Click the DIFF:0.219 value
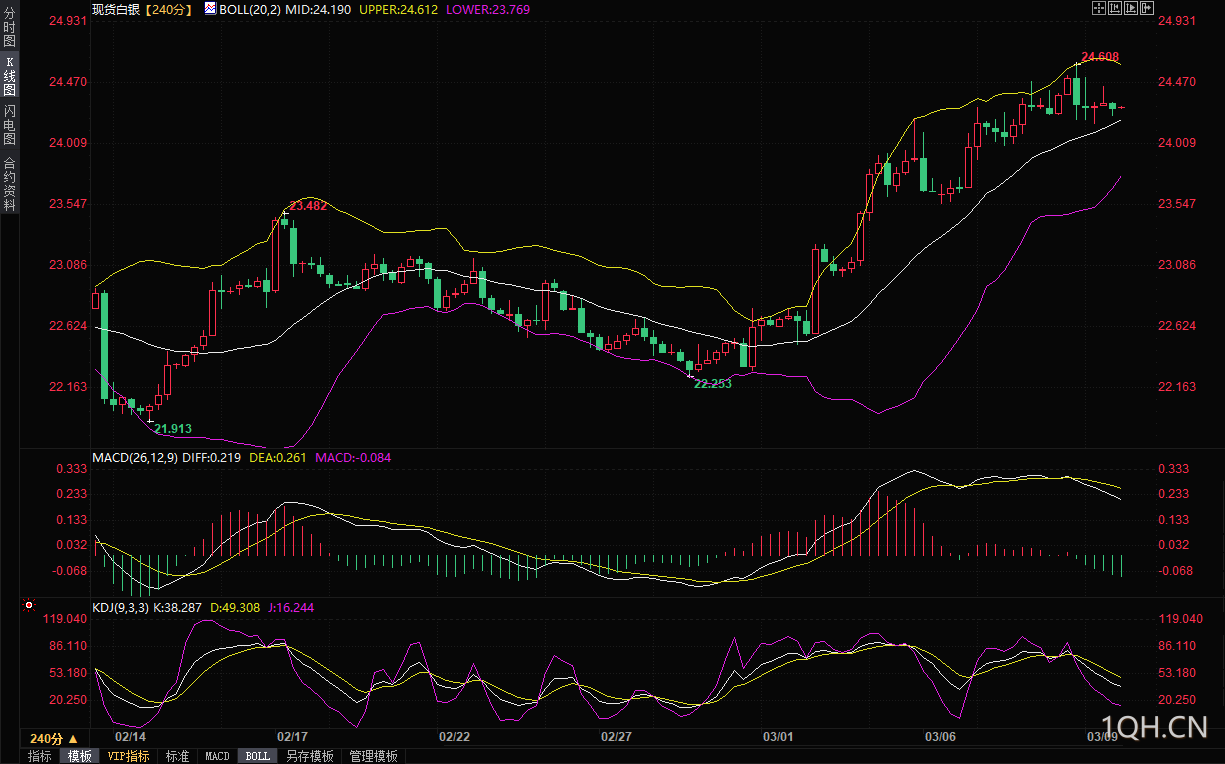The height and width of the screenshot is (764, 1225). click(212, 458)
